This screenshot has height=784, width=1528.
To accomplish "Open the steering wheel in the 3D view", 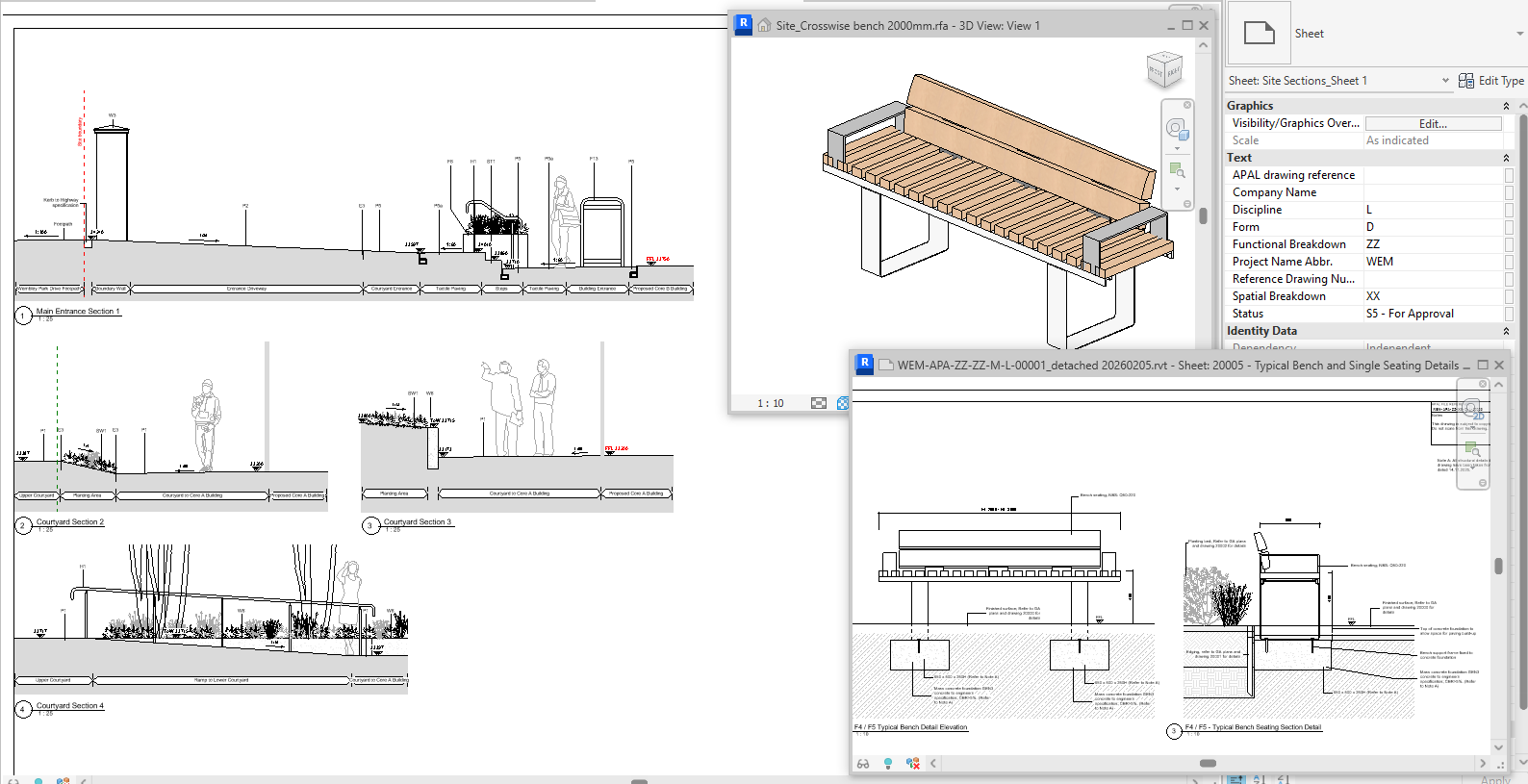I will click(x=1176, y=129).
